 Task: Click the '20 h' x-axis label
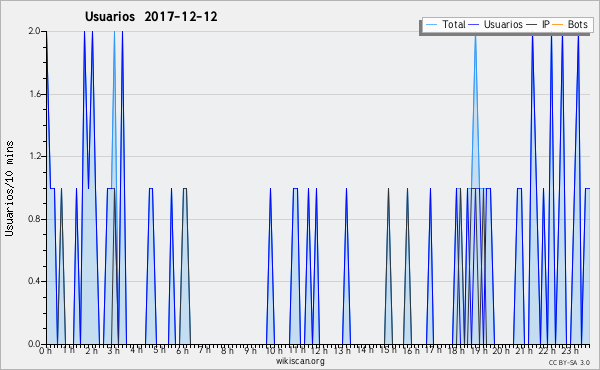(x=501, y=350)
